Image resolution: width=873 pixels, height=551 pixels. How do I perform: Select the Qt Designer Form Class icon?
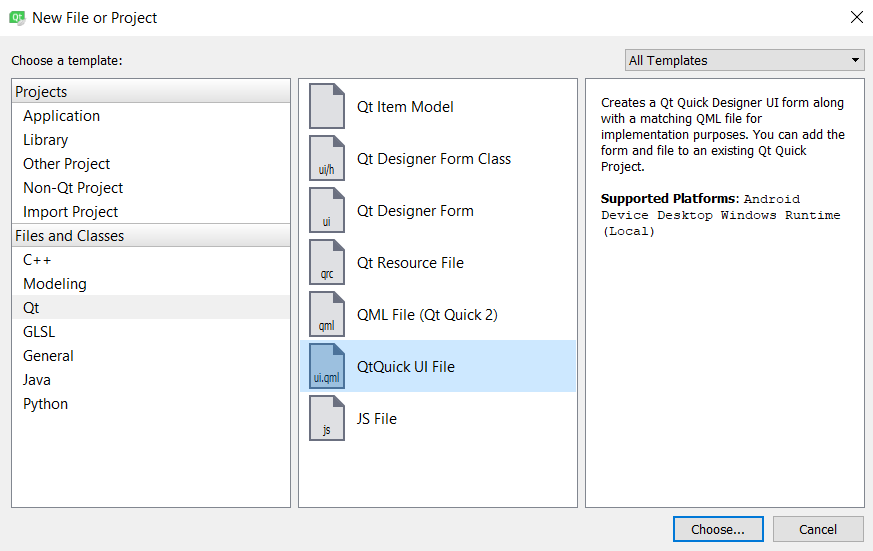click(x=326, y=159)
